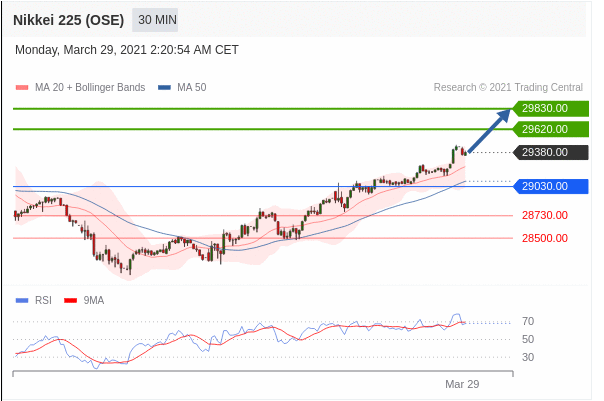The width and height of the screenshot is (604, 401).
Task: Select the MA 50 legend label
Action: (x=192, y=87)
